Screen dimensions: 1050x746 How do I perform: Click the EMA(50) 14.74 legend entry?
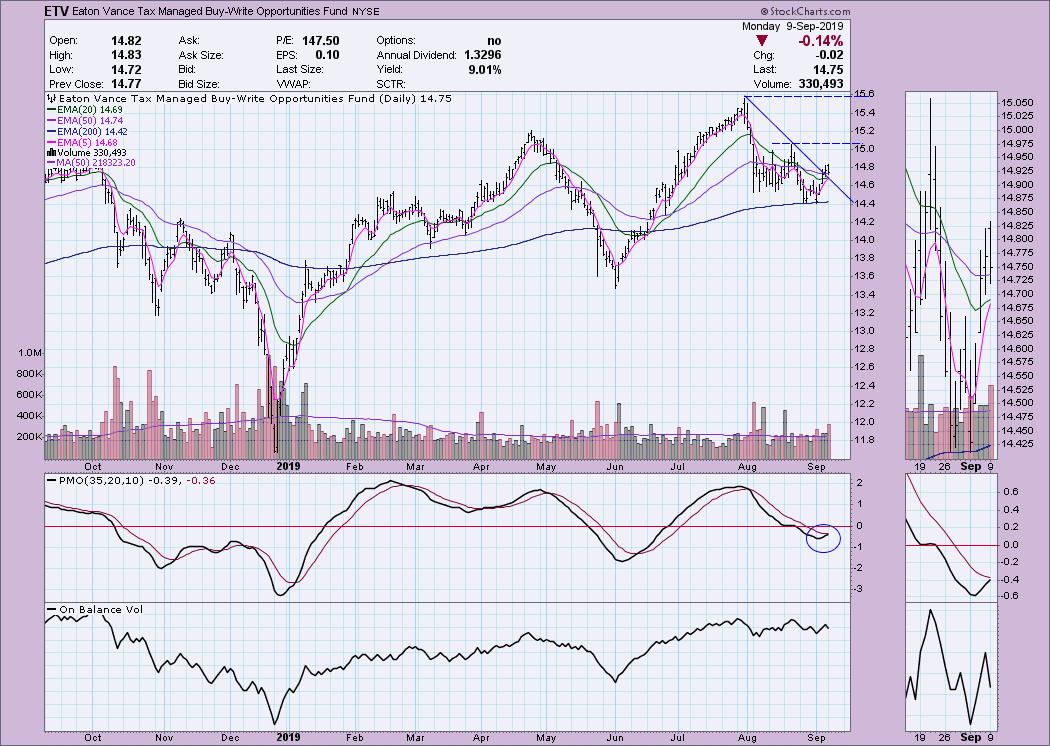point(90,121)
